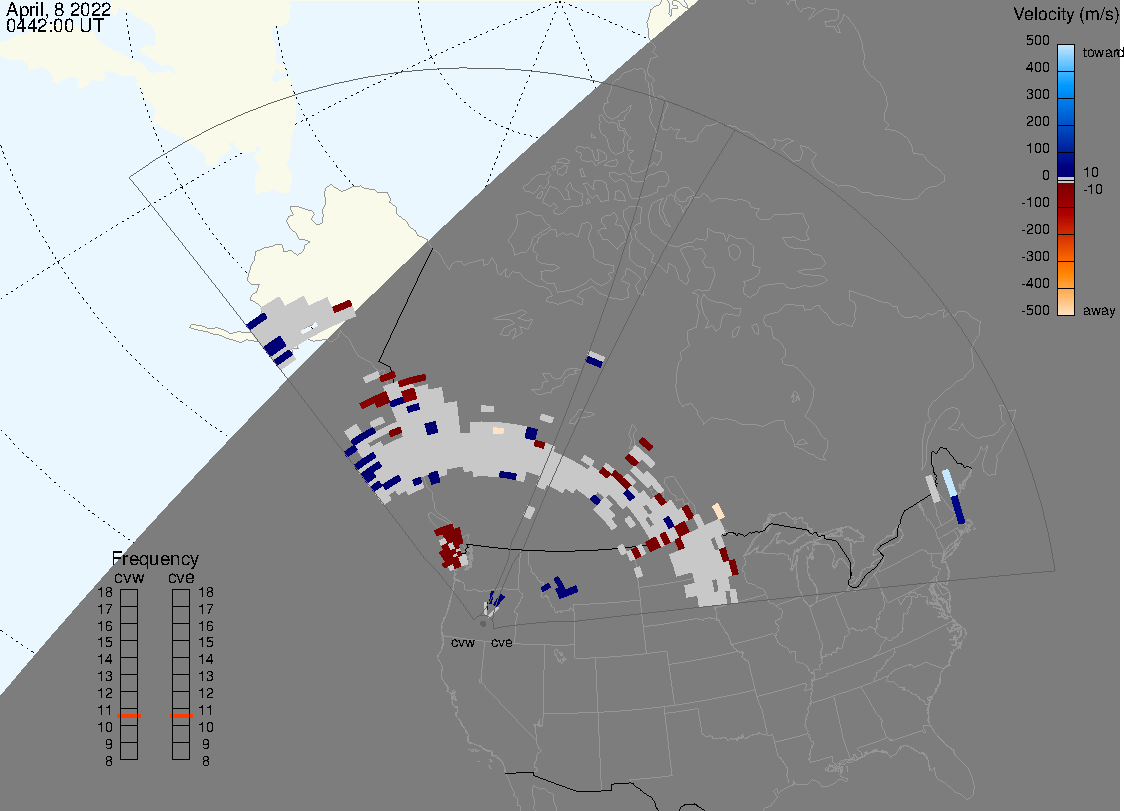Click the cve radar station label on the map
The width and height of the screenshot is (1124, 811).
502,642
